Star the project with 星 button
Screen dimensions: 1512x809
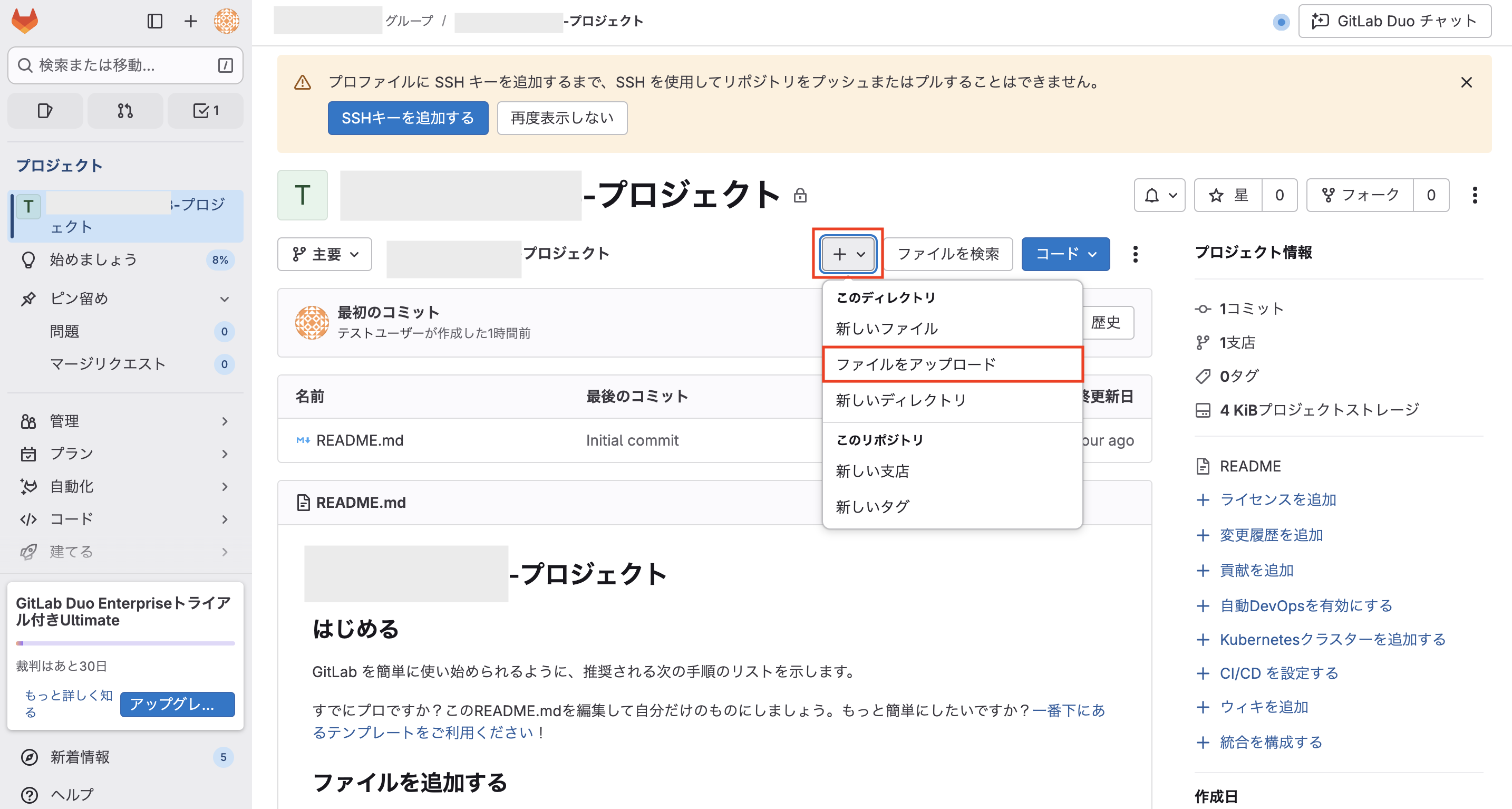click(1228, 195)
